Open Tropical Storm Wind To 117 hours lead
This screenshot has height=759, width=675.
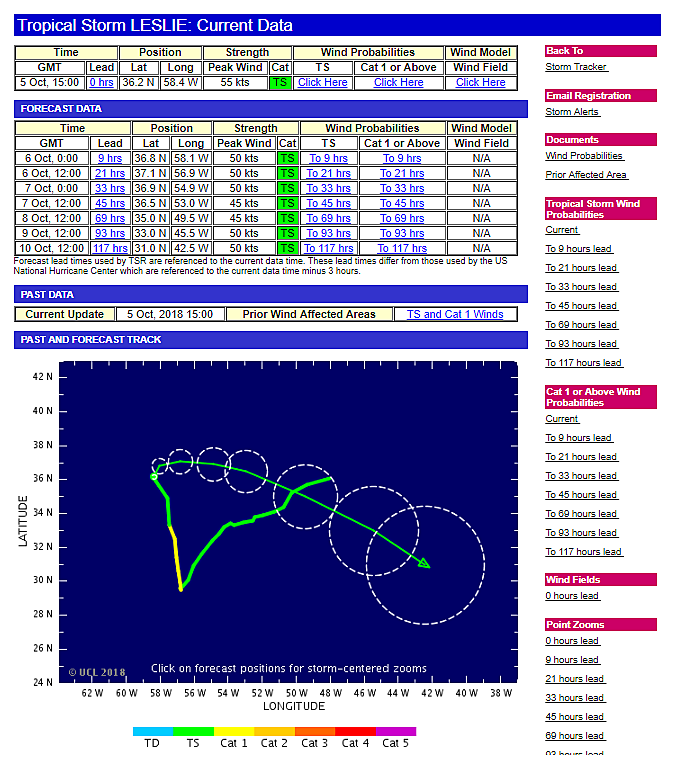[584, 363]
